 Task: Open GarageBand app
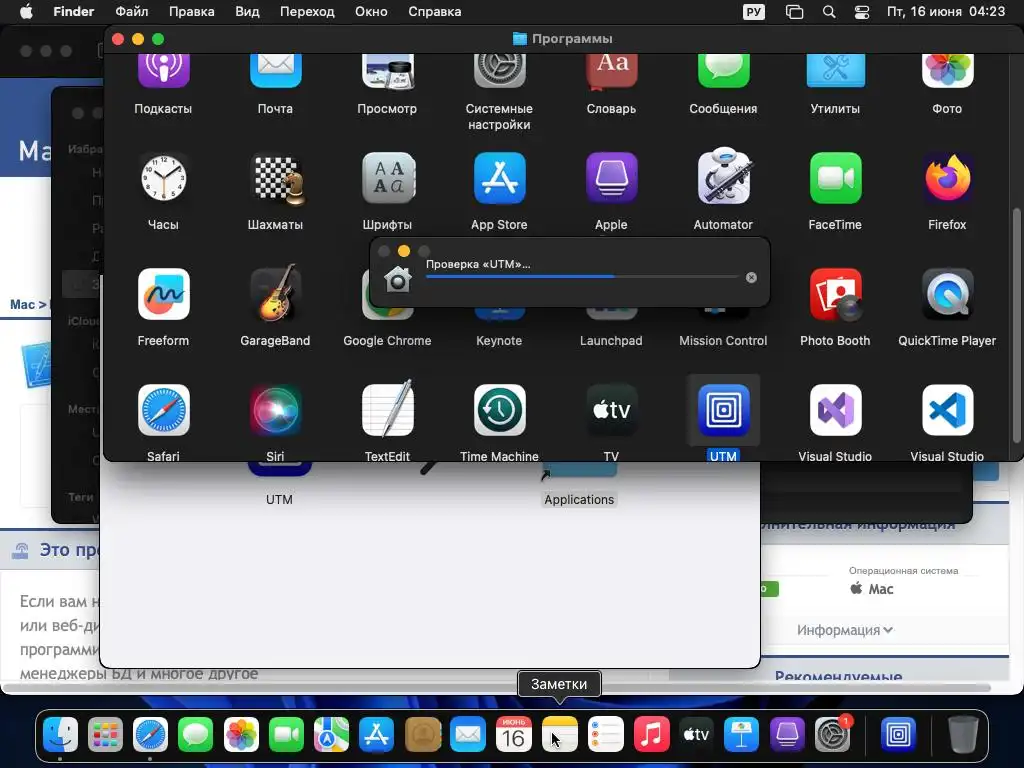276,294
